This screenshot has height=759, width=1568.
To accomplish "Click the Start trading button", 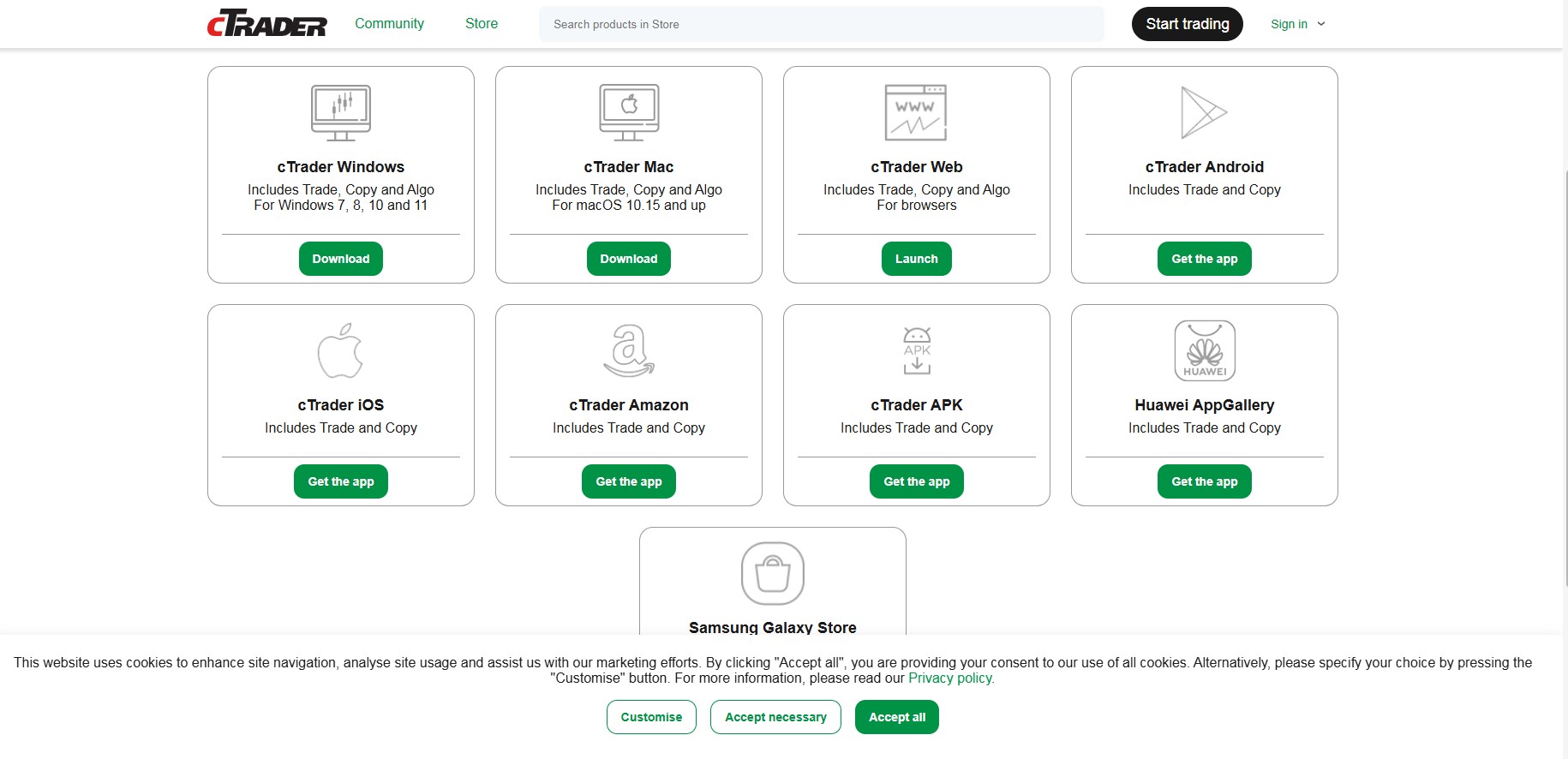I will pos(1188,24).
